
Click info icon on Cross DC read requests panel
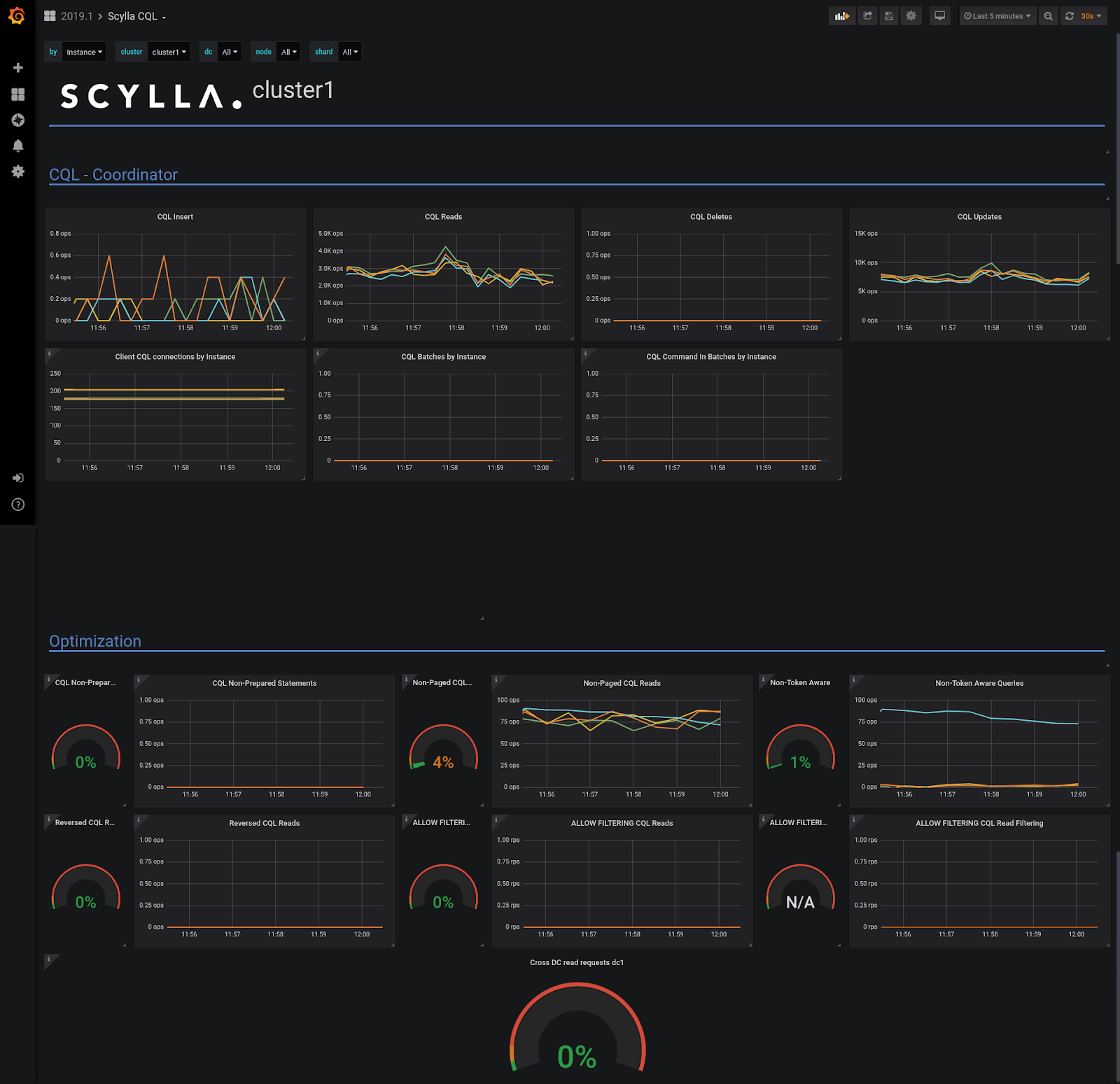(x=49, y=959)
